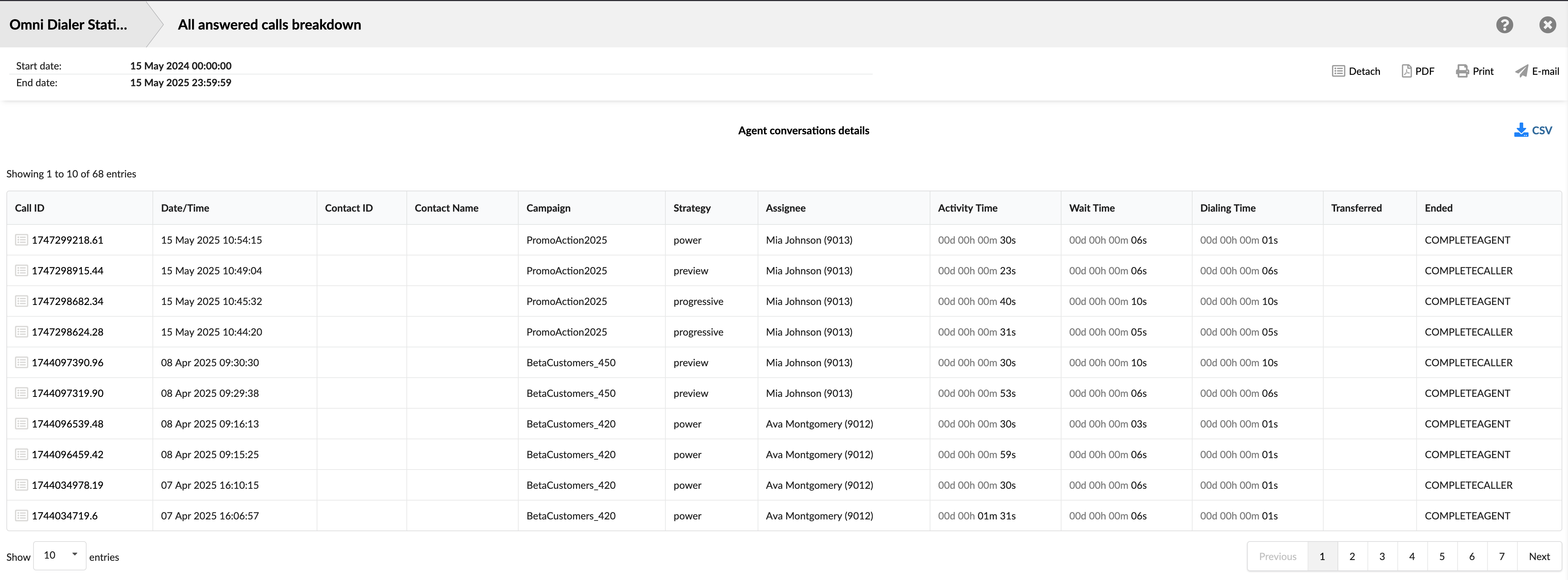Open details for call 1744097390.96
Viewport: 1568px width, 580px height.
21,362
